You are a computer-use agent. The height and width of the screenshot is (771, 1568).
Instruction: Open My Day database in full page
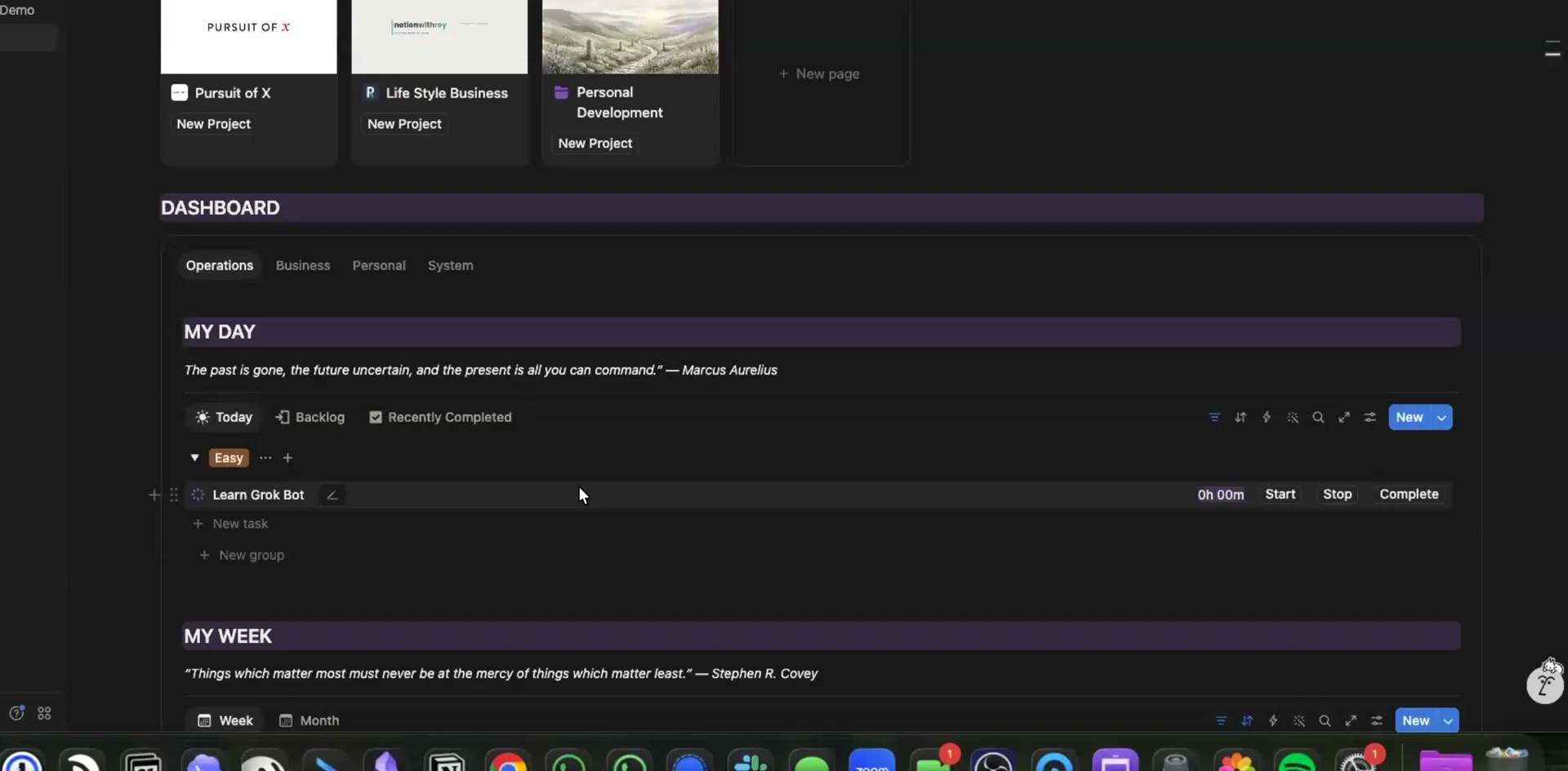click(x=1344, y=417)
